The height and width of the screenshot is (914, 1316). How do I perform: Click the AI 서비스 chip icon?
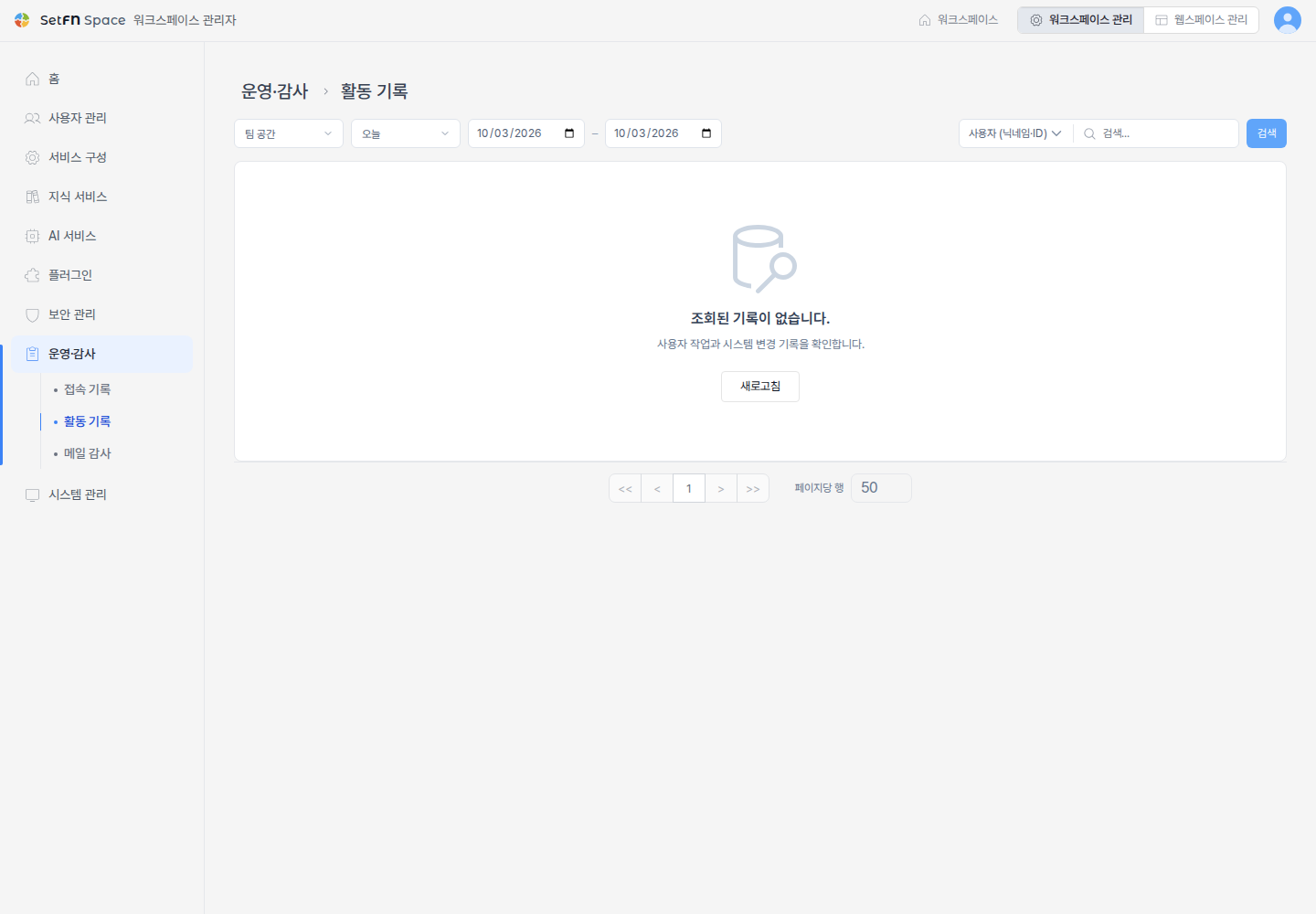click(x=32, y=236)
